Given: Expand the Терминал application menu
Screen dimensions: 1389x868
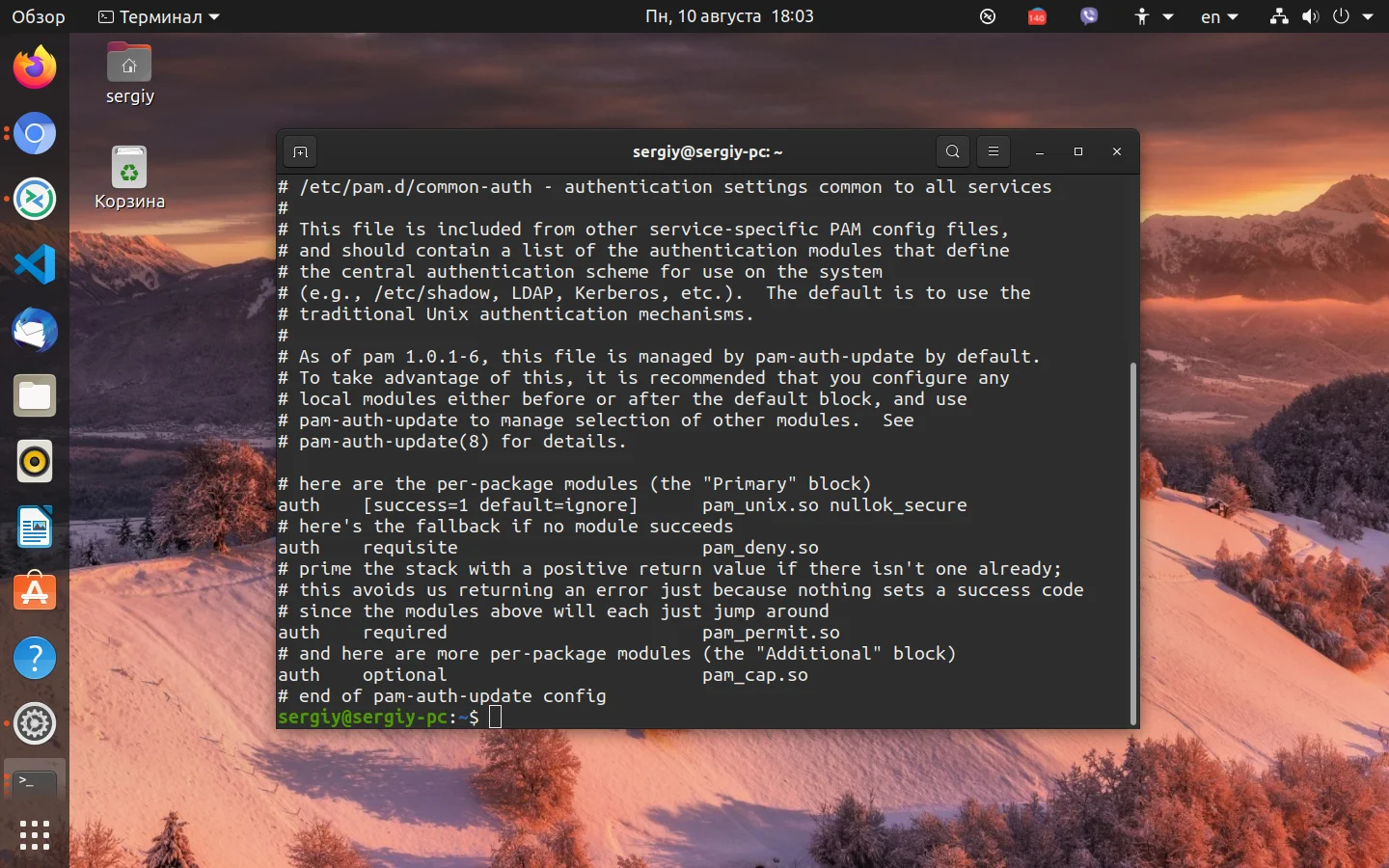Looking at the screenshot, I should [159, 16].
